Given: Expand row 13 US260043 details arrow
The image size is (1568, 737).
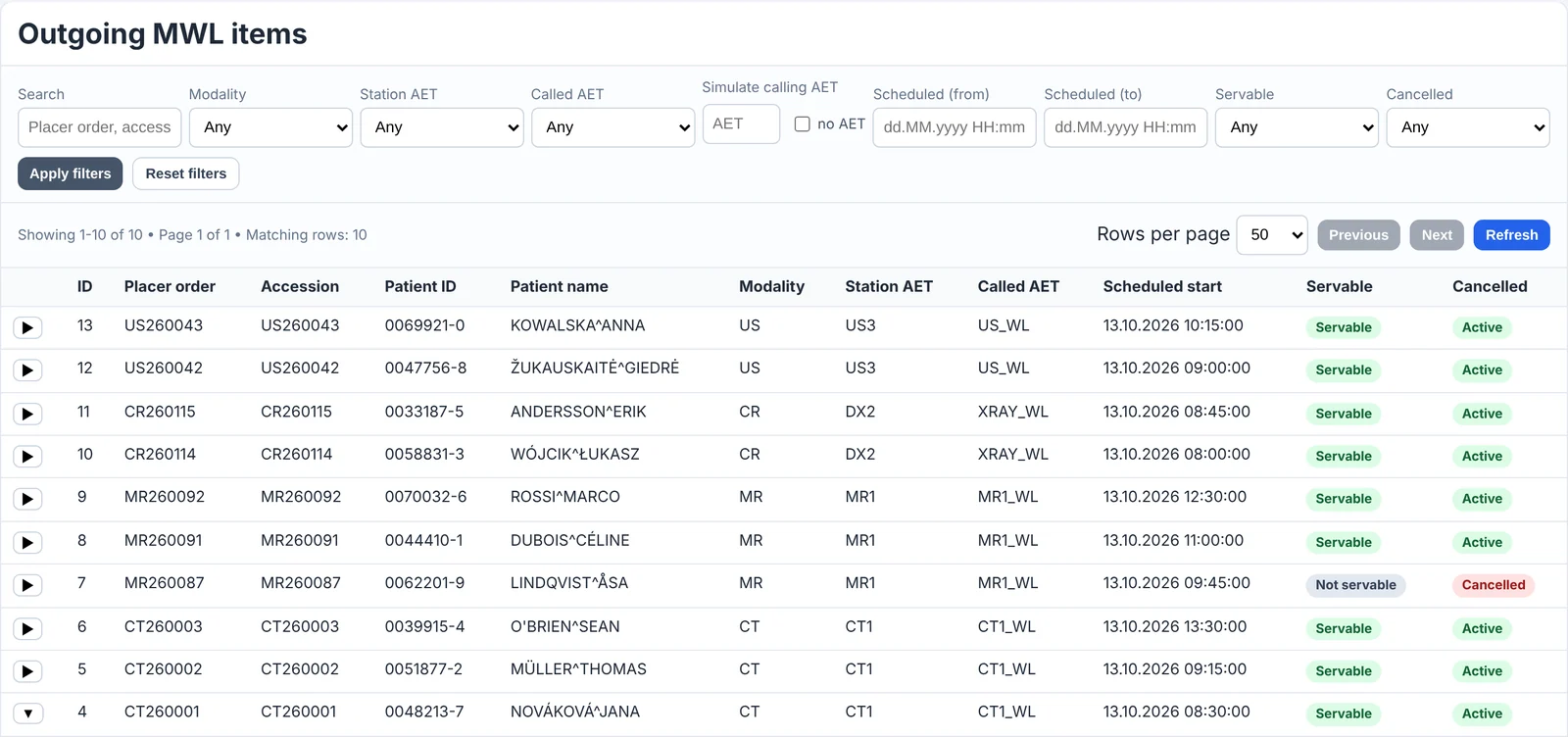Looking at the screenshot, I should (x=27, y=327).
